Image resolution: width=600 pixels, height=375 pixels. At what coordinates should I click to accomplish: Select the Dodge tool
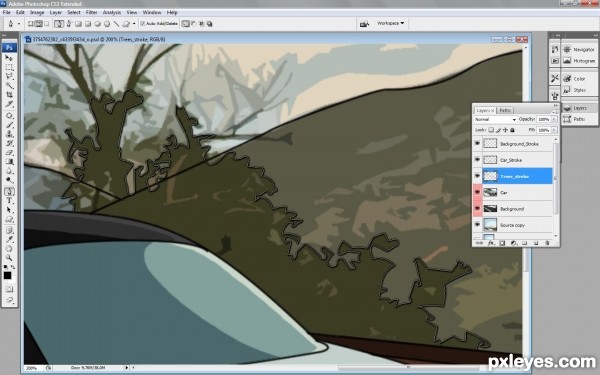pyautogui.click(x=9, y=180)
